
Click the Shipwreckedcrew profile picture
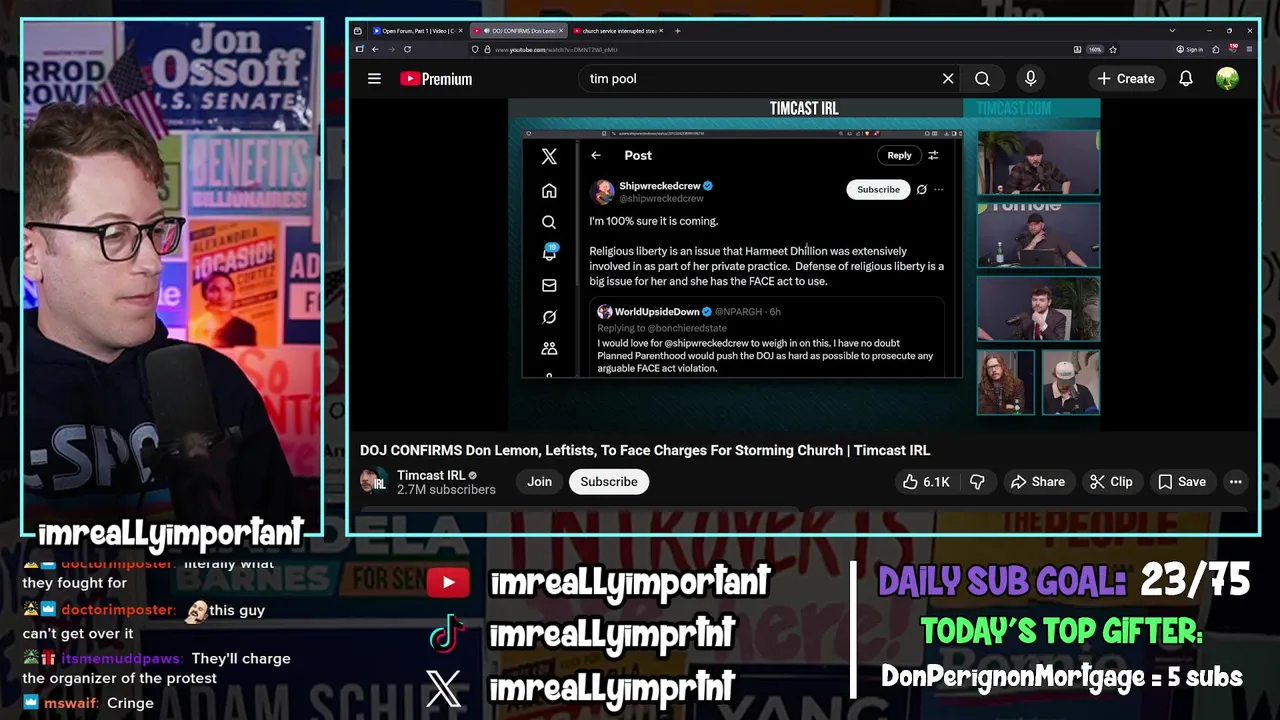(x=602, y=191)
